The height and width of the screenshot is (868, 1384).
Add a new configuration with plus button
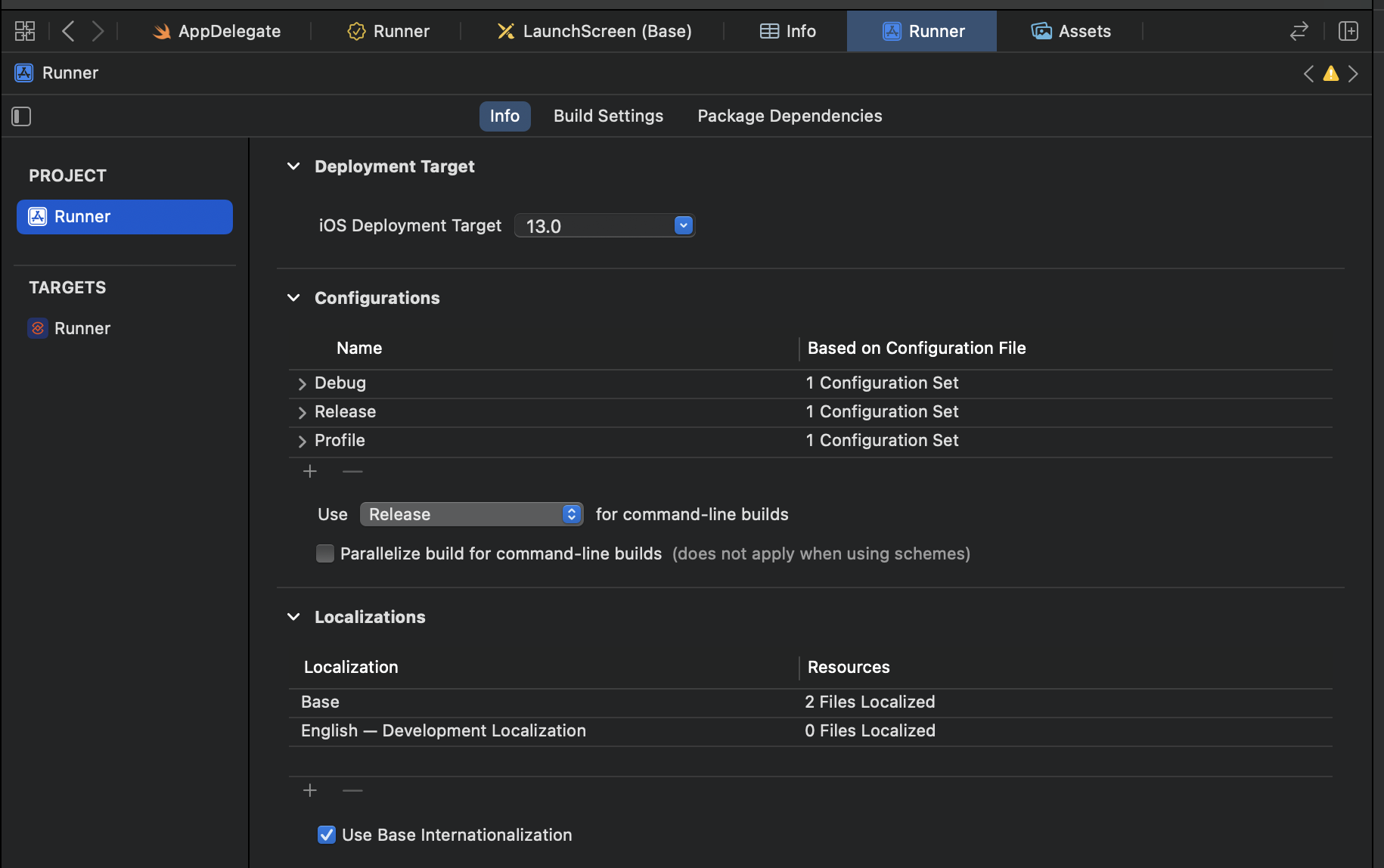tap(310, 471)
